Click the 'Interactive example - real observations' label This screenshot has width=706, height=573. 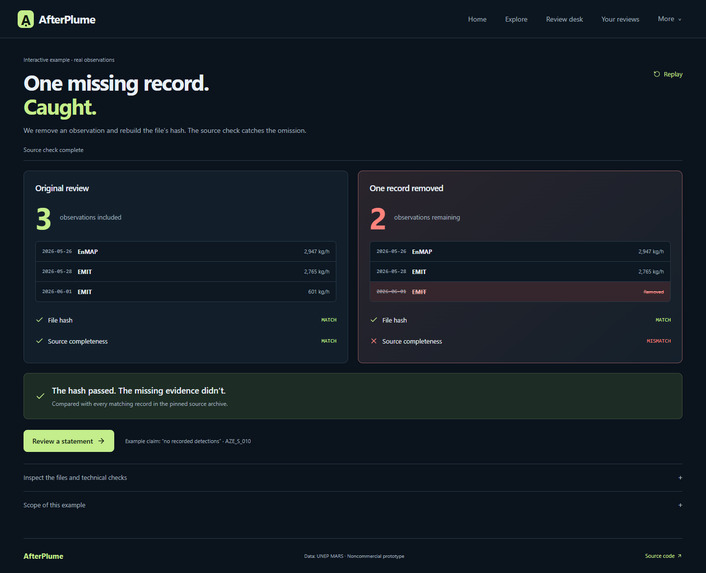tap(69, 60)
